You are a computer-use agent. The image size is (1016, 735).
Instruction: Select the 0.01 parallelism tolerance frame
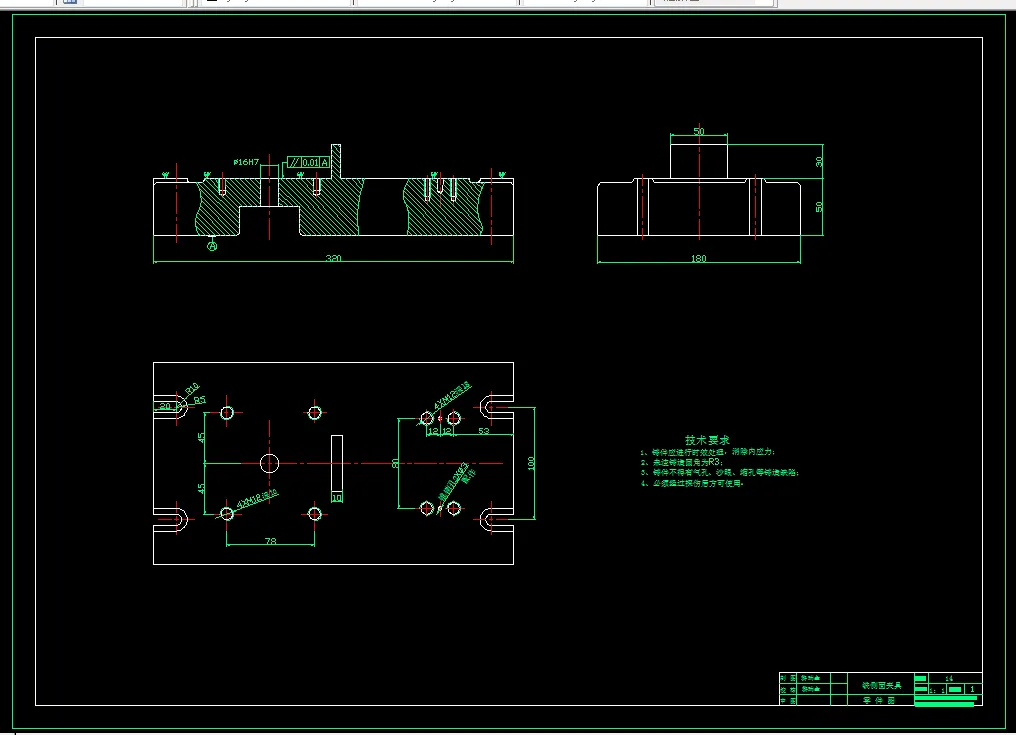pos(308,162)
